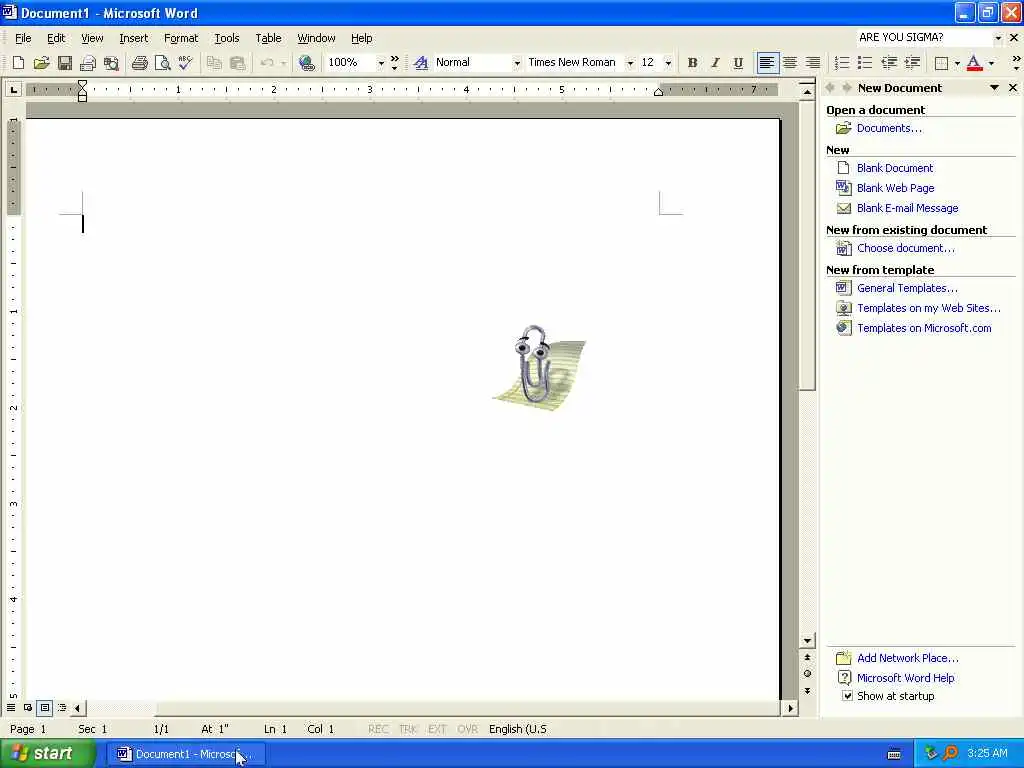Open the File menu

pos(23,38)
